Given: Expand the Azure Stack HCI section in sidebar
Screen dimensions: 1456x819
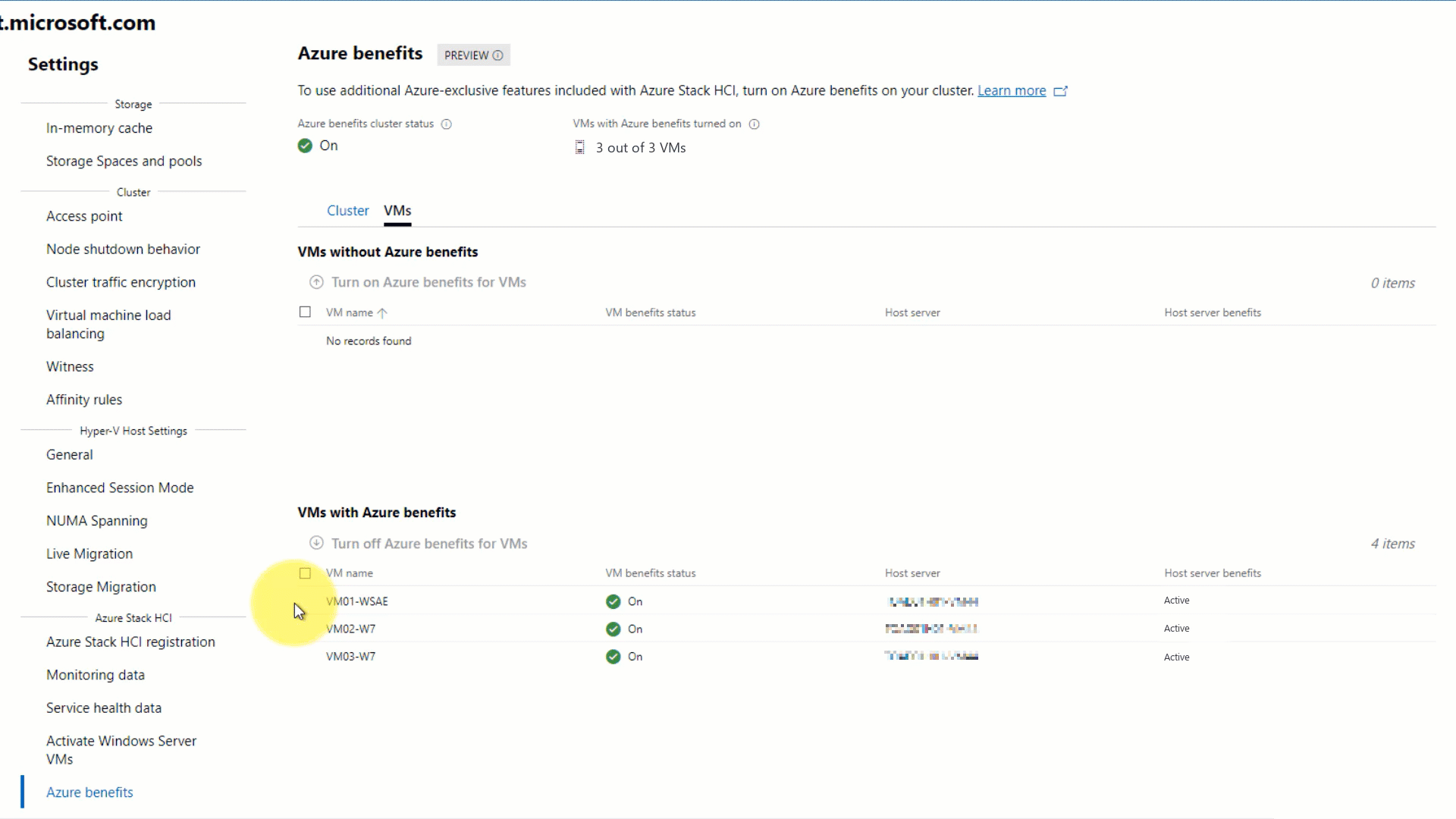Looking at the screenshot, I should point(133,617).
